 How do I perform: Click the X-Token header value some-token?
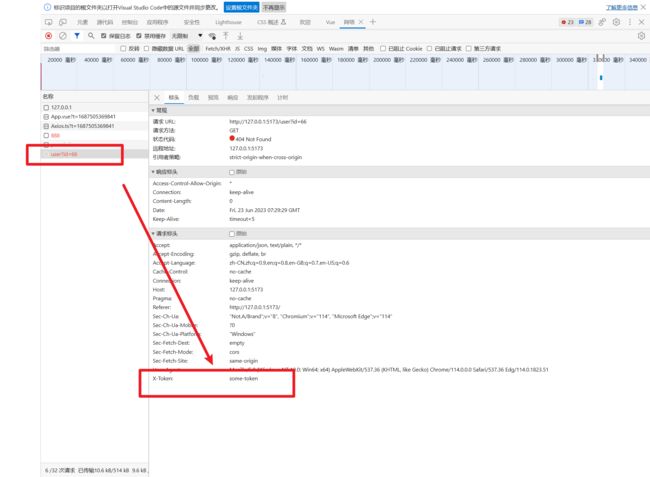[x=244, y=378]
